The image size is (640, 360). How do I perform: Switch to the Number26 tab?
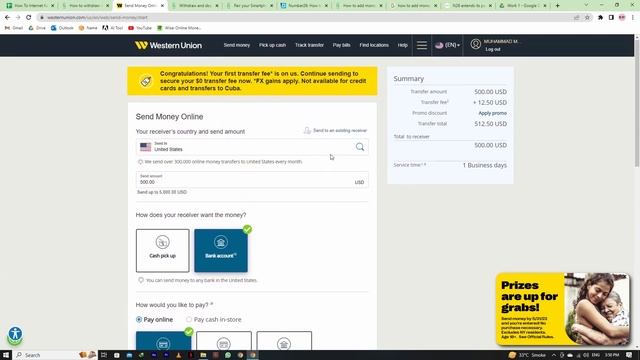click(x=304, y=6)
